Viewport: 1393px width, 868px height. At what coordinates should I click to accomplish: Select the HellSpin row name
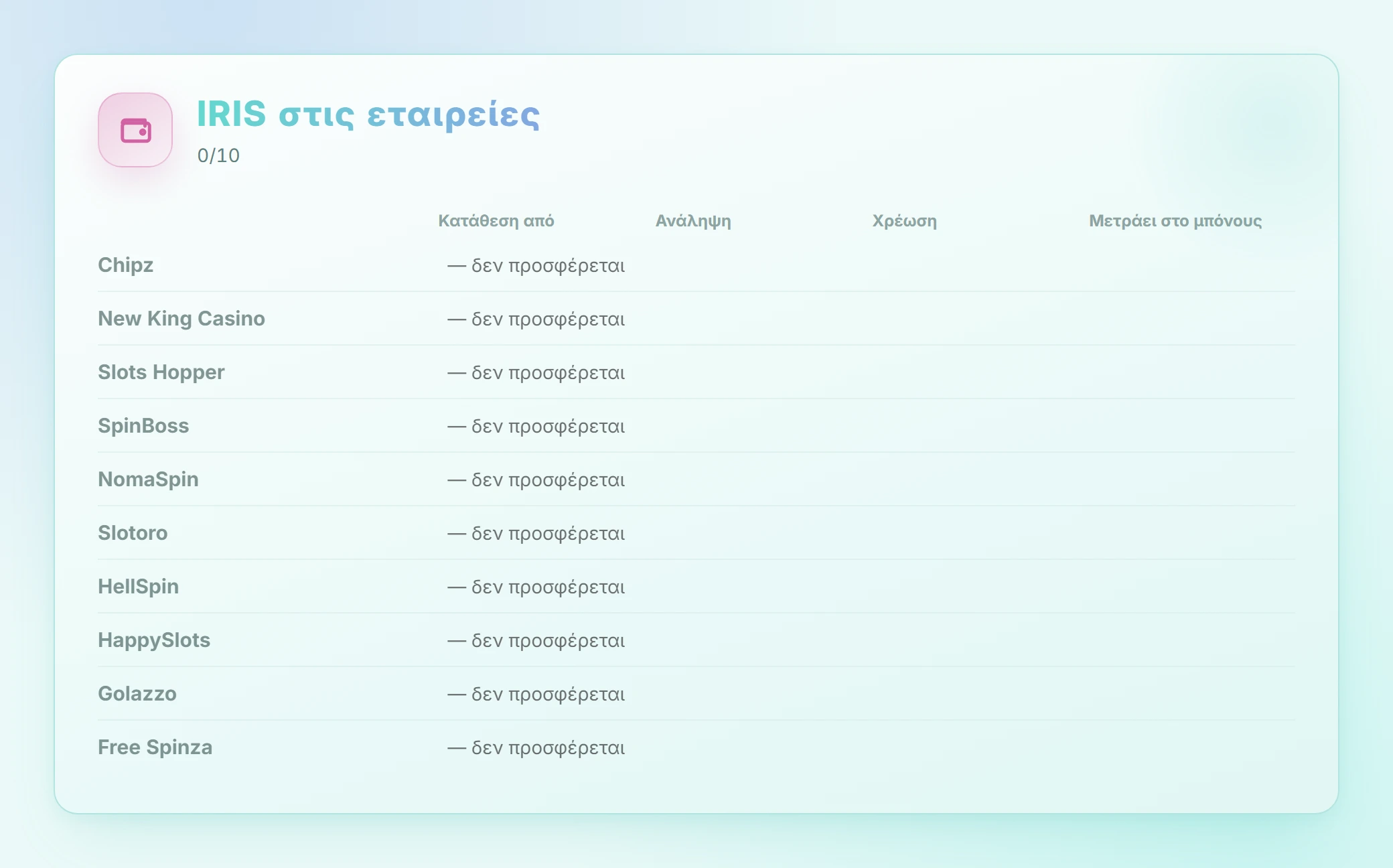click(139, 587)
